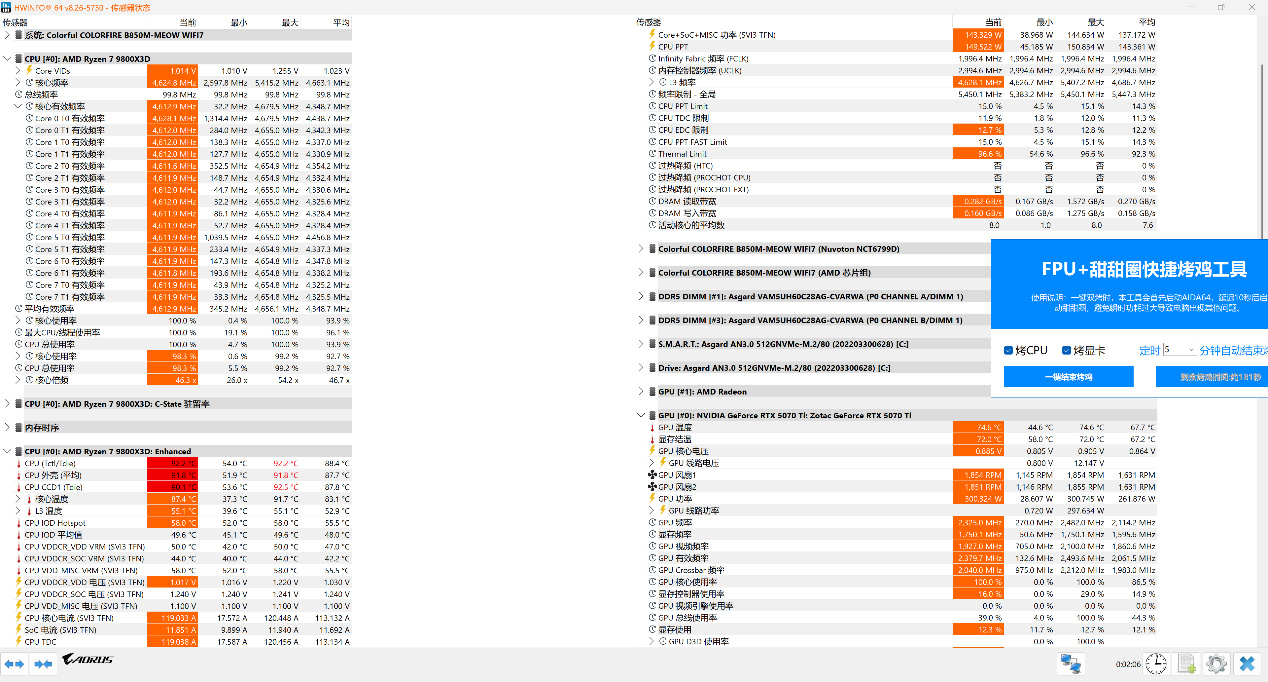
Task: Collapse the NVIDIA GeForce RTX 5070 Ti group
Action: (641, 415)
